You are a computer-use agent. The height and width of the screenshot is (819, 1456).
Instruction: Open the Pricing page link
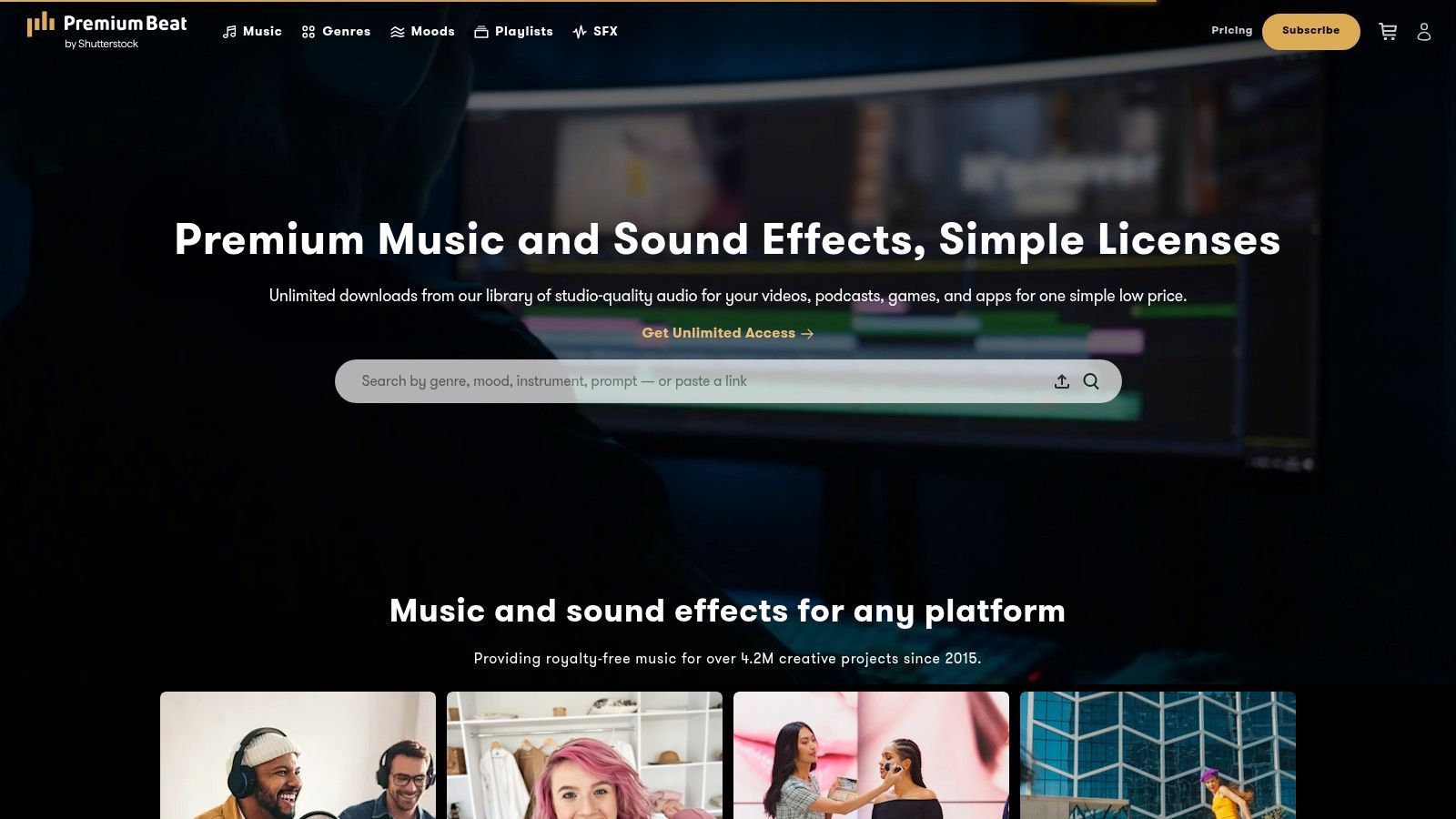[x=1231, y=30]
